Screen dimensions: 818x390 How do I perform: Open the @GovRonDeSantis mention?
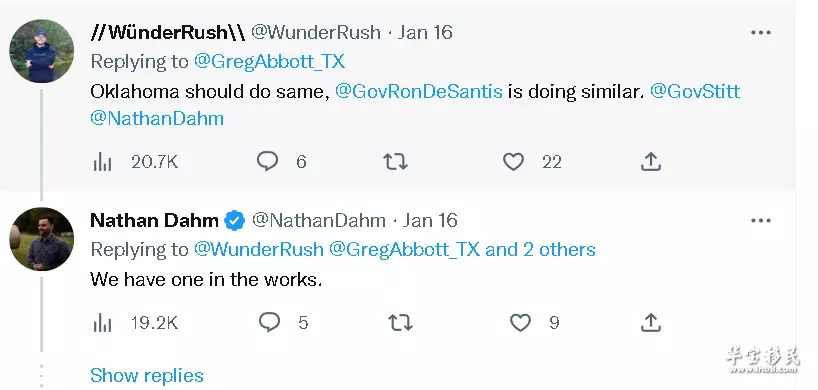pyautogui.click(x=418, y=92)
